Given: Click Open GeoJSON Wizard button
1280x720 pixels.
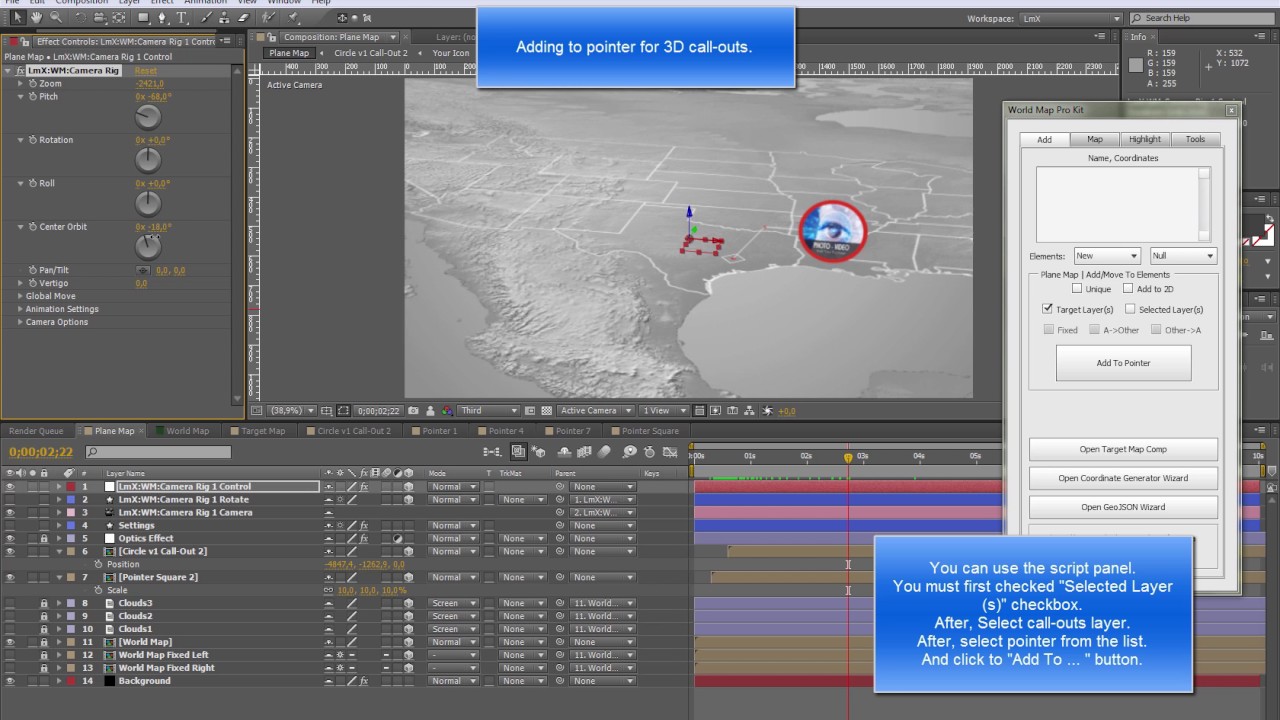Looking at the screenshot, I should coord(1123,507).
